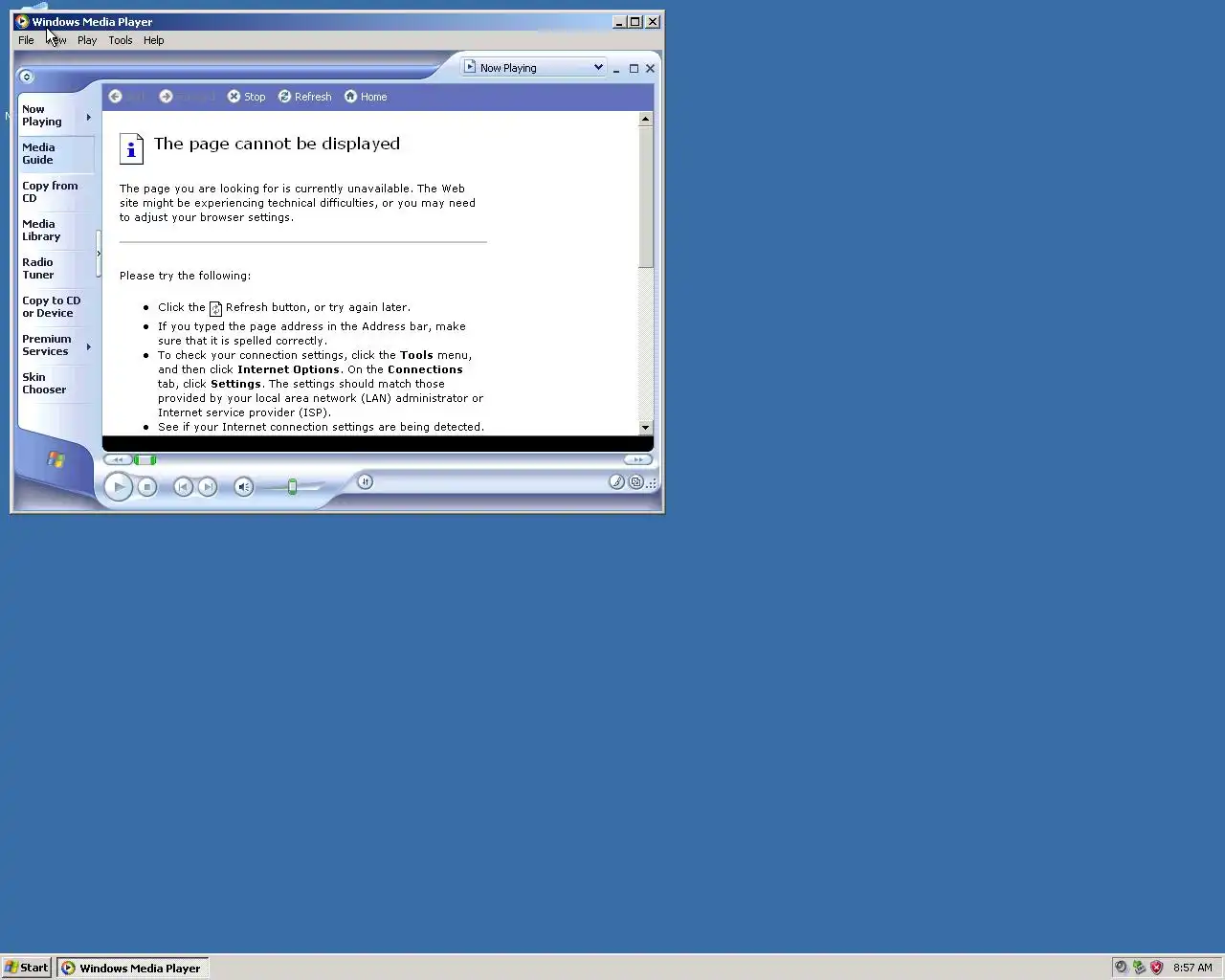Viewport: 1225px width, 980px height.
Task: Click the Forward arrow in guide toolbar
Action: pyautogui.click(x=166, y=97)
